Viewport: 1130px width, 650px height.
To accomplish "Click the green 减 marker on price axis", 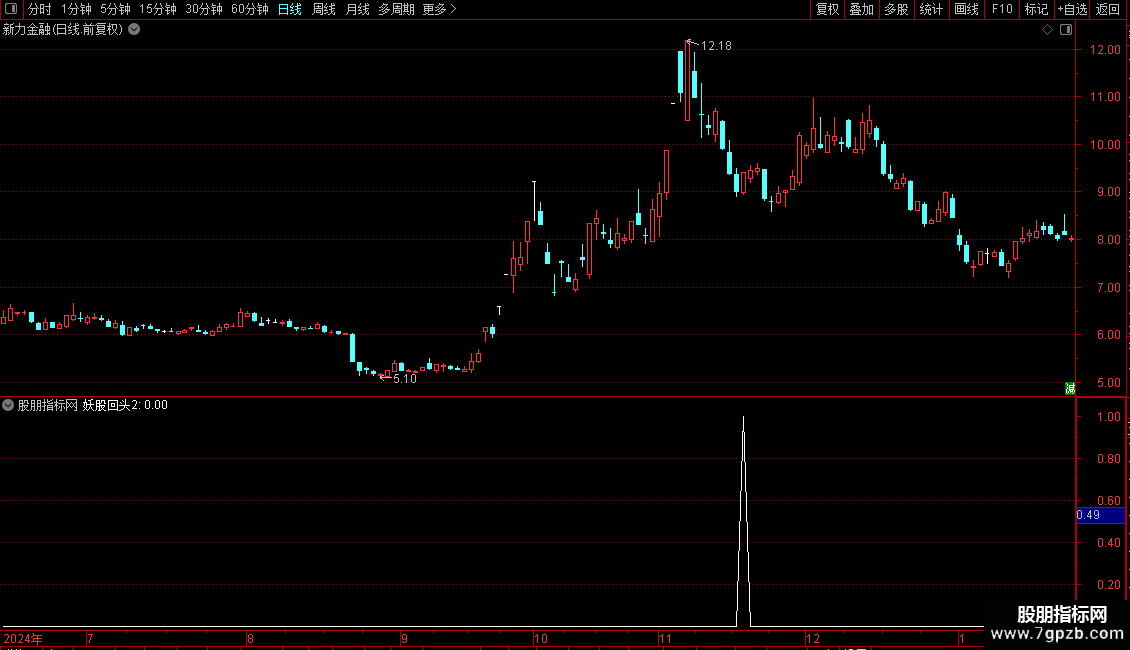I will 1070,388.
